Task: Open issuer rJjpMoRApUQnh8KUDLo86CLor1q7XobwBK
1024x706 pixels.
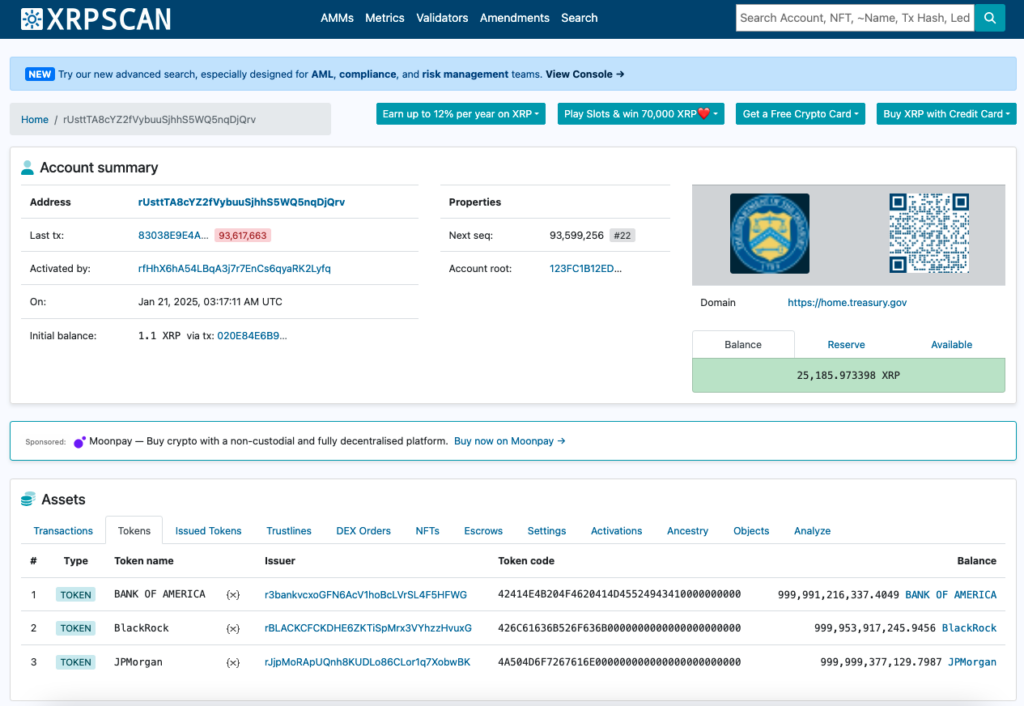Action: [368, 662]
